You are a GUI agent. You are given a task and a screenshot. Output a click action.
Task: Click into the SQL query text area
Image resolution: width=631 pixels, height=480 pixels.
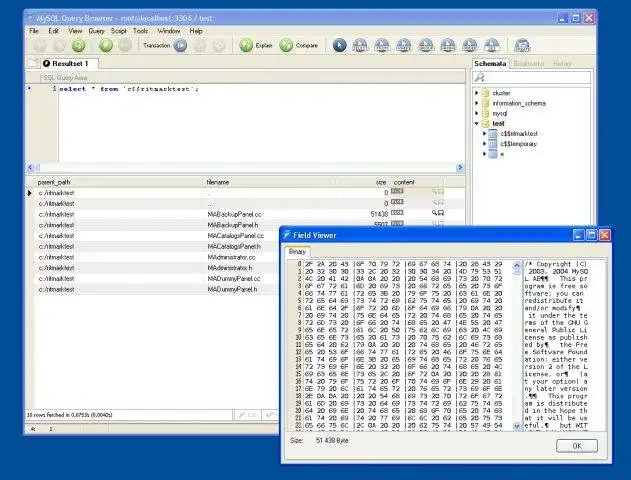pyautogui.click(x=262, y=123)
